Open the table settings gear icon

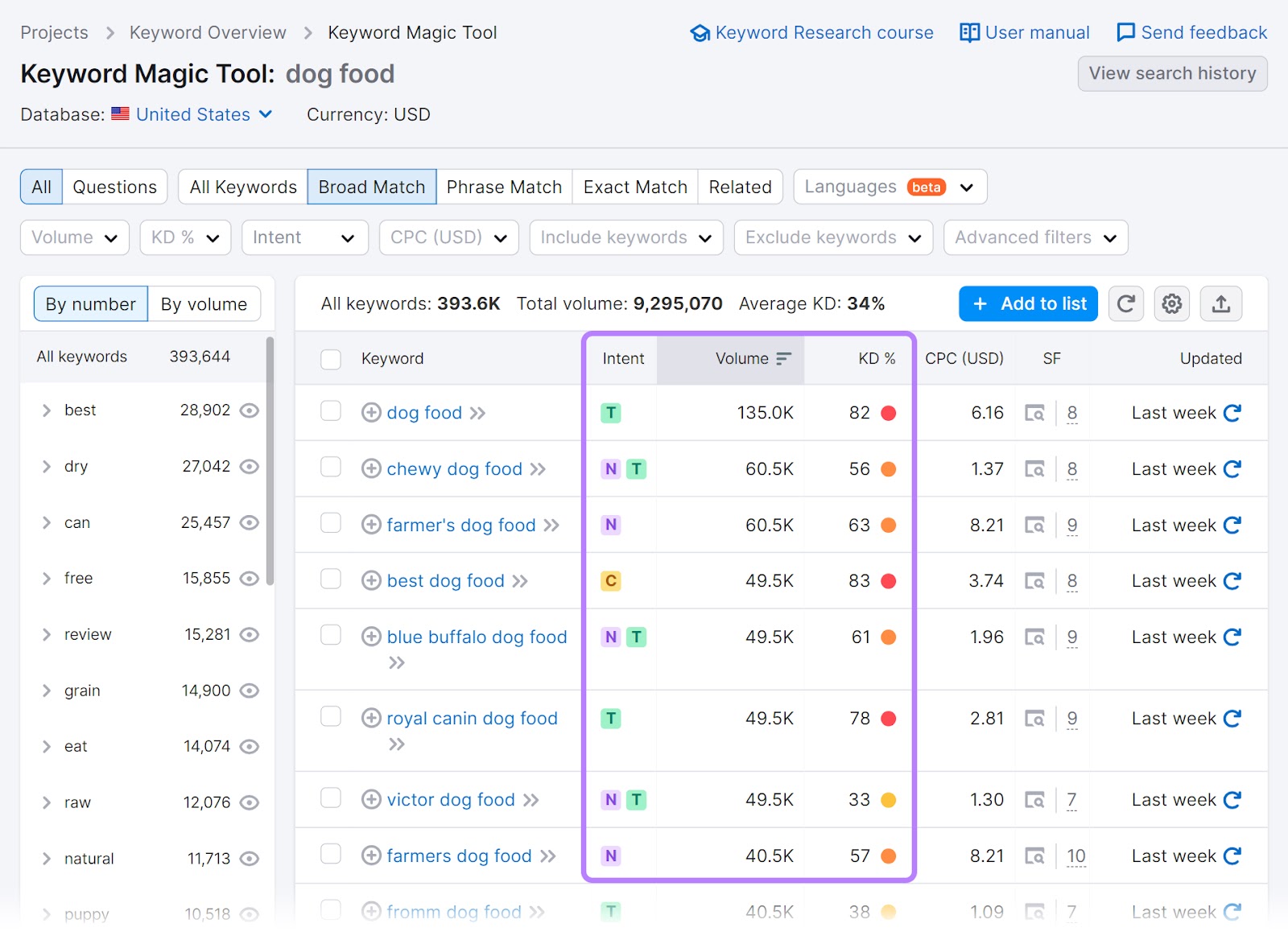click(x=1172, y=303)
